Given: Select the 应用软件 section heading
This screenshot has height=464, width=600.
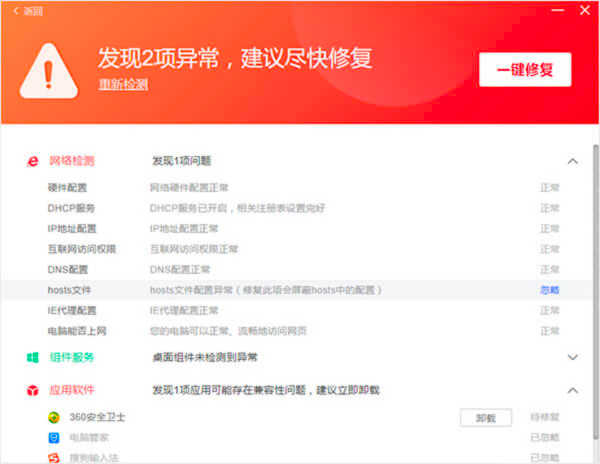Looking at the screenshot, I should click(x=72, y=390).
